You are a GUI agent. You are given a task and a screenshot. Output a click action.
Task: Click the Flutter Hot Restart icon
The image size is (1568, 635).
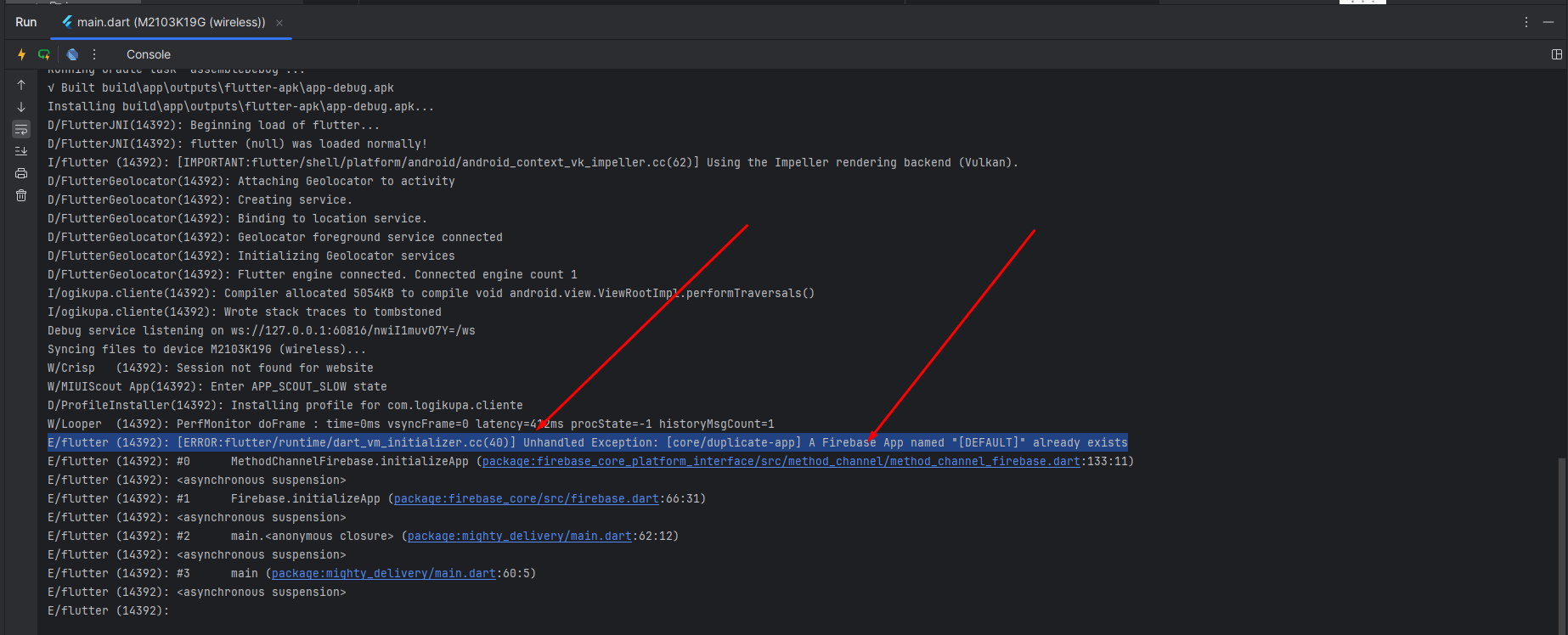pyautogui.click(x=44, y=54)
